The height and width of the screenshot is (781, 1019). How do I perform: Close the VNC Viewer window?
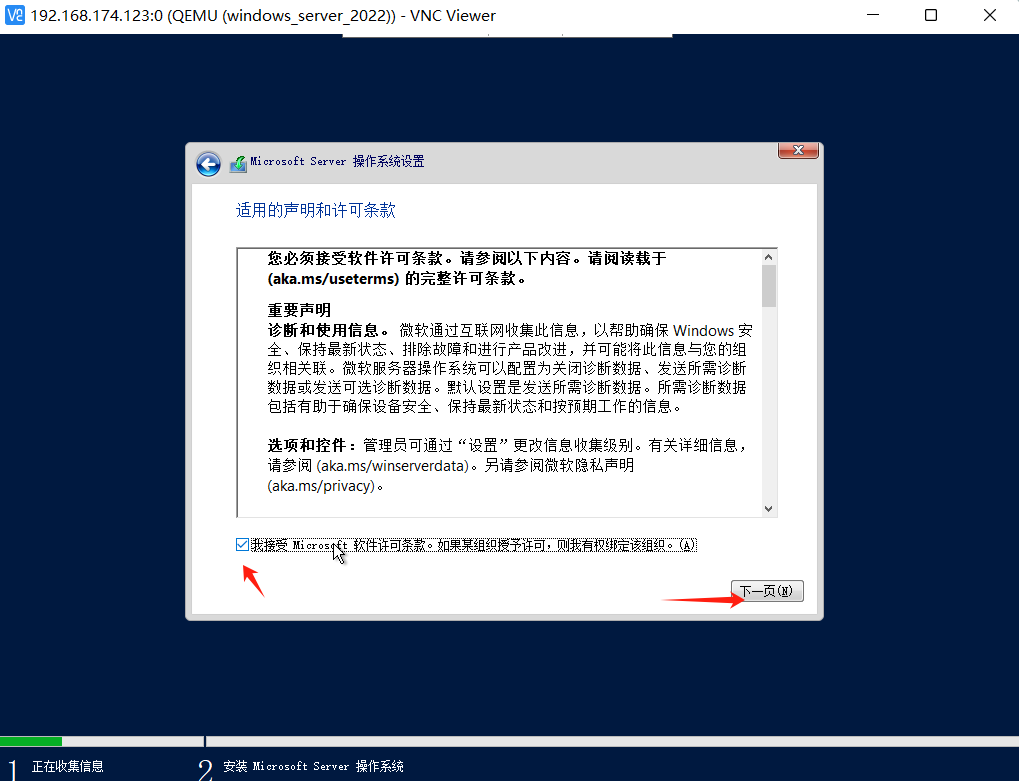[990, 15]
